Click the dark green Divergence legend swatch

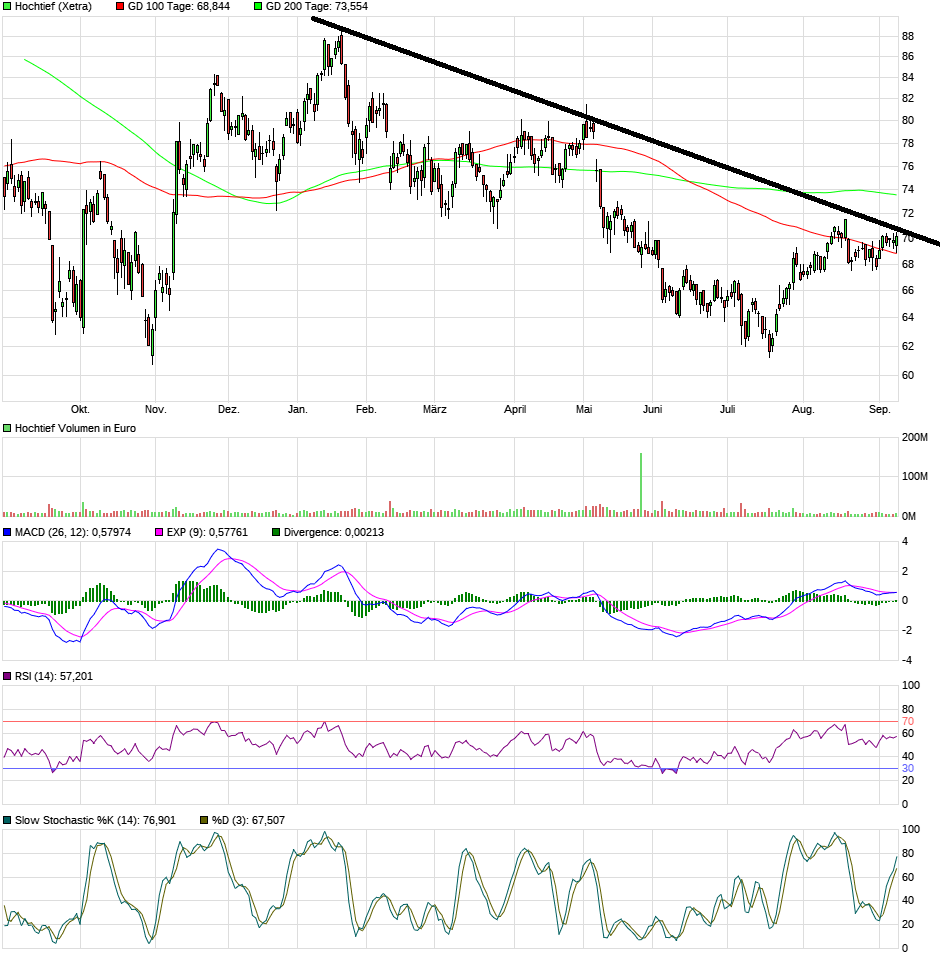click(x=276, y=532)
